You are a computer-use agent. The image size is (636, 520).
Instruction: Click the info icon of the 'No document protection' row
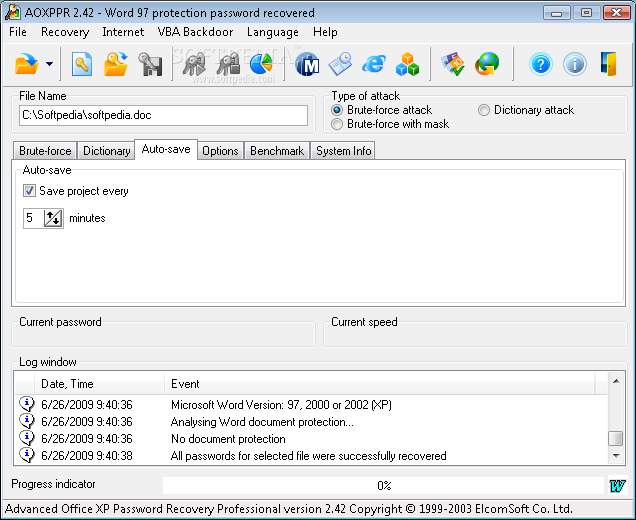point(27,438)
